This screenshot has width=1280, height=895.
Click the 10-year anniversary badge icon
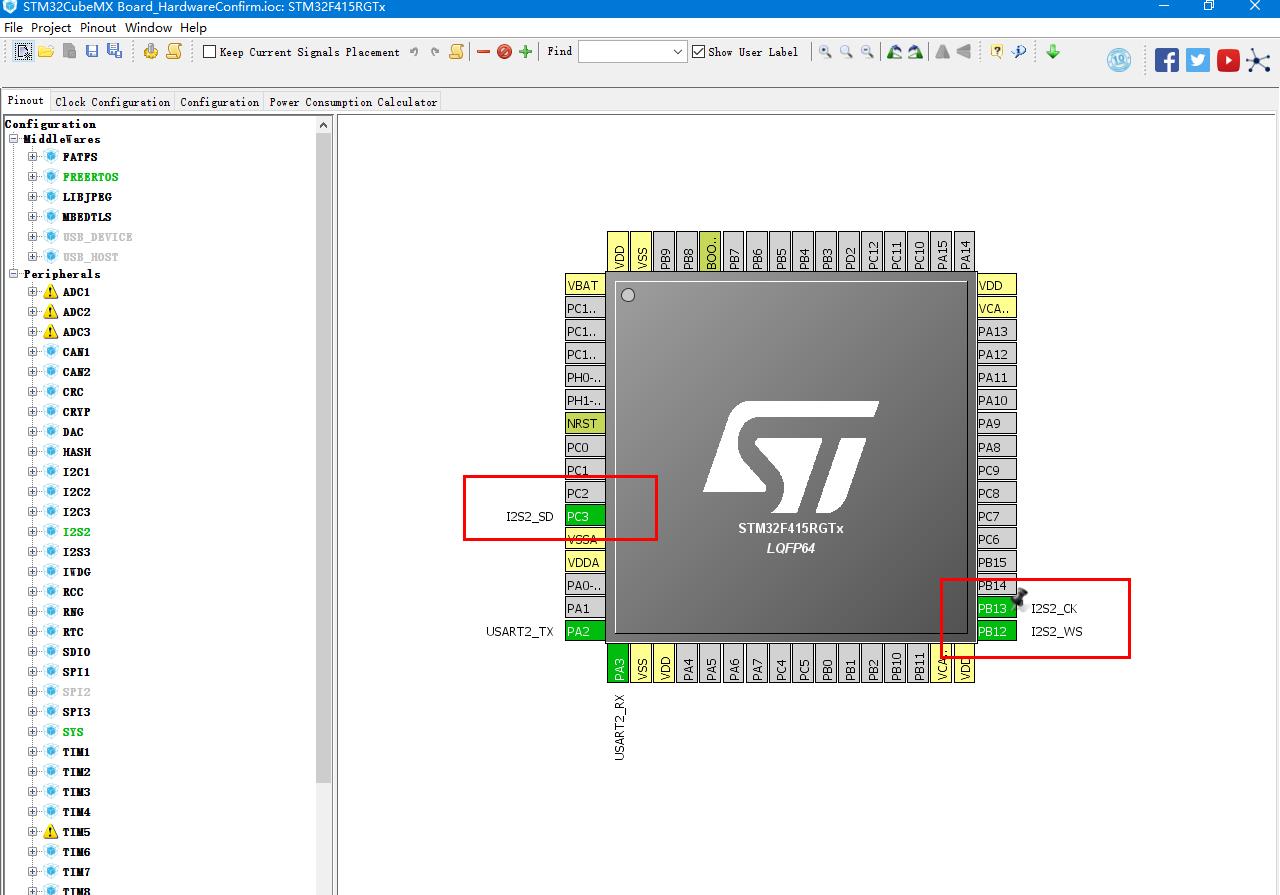[1119, 60]
